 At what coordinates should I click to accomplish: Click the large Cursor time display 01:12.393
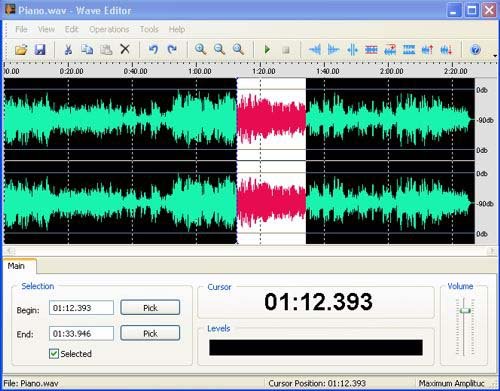point(318,302)
